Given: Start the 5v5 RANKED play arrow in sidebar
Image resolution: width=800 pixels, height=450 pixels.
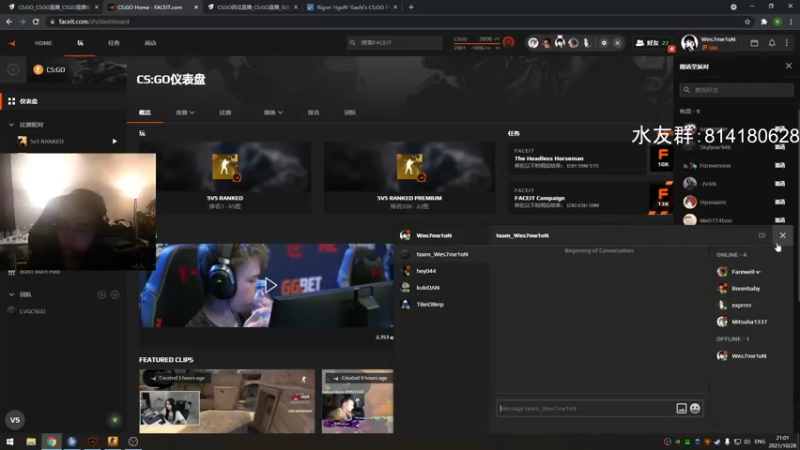Looking at the screenshot, I should click(114, 141).
